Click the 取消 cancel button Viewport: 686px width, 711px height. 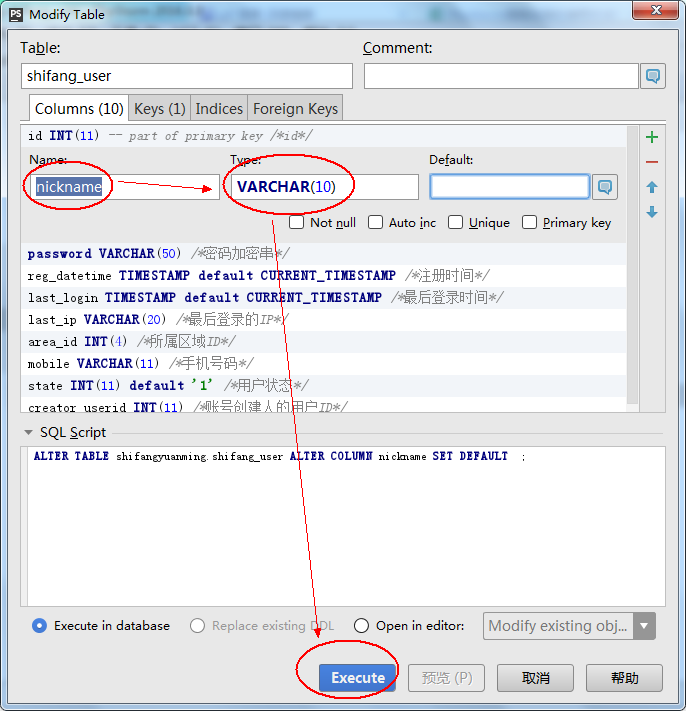click(x=535, y=678)
